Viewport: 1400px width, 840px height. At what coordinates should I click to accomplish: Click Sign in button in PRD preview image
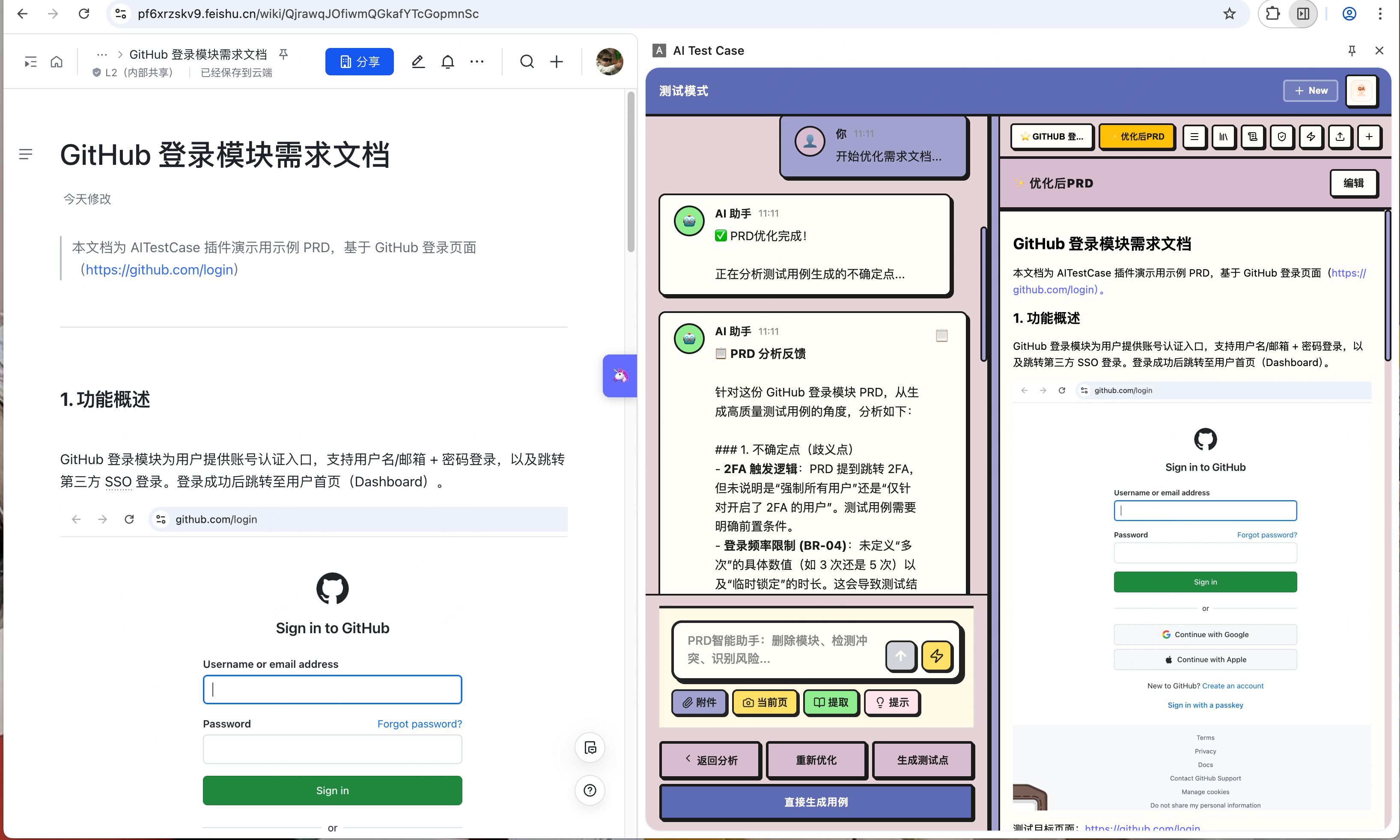[x=1205, y=582]
